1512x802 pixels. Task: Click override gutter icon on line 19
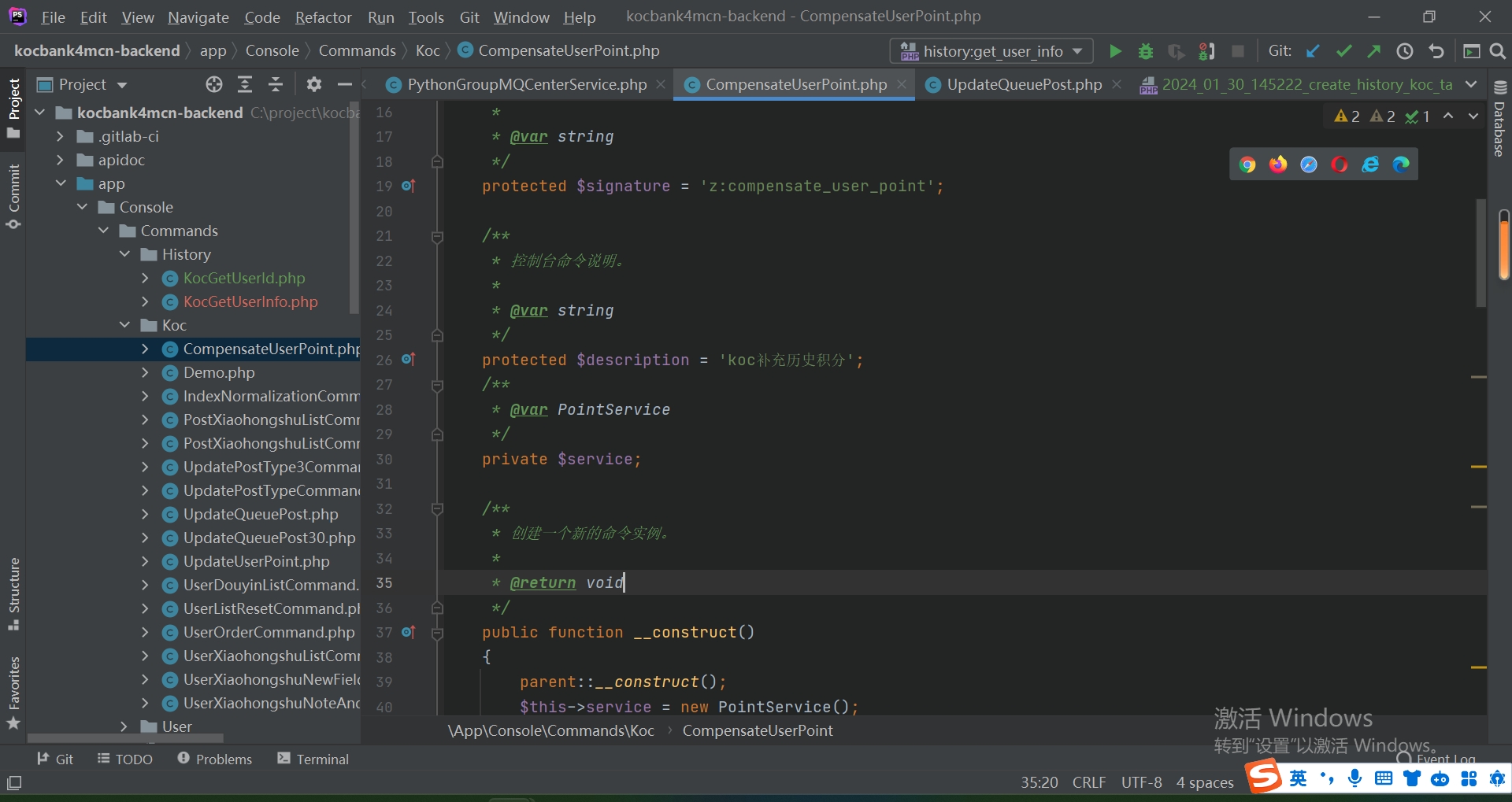[x=408, y=186]
